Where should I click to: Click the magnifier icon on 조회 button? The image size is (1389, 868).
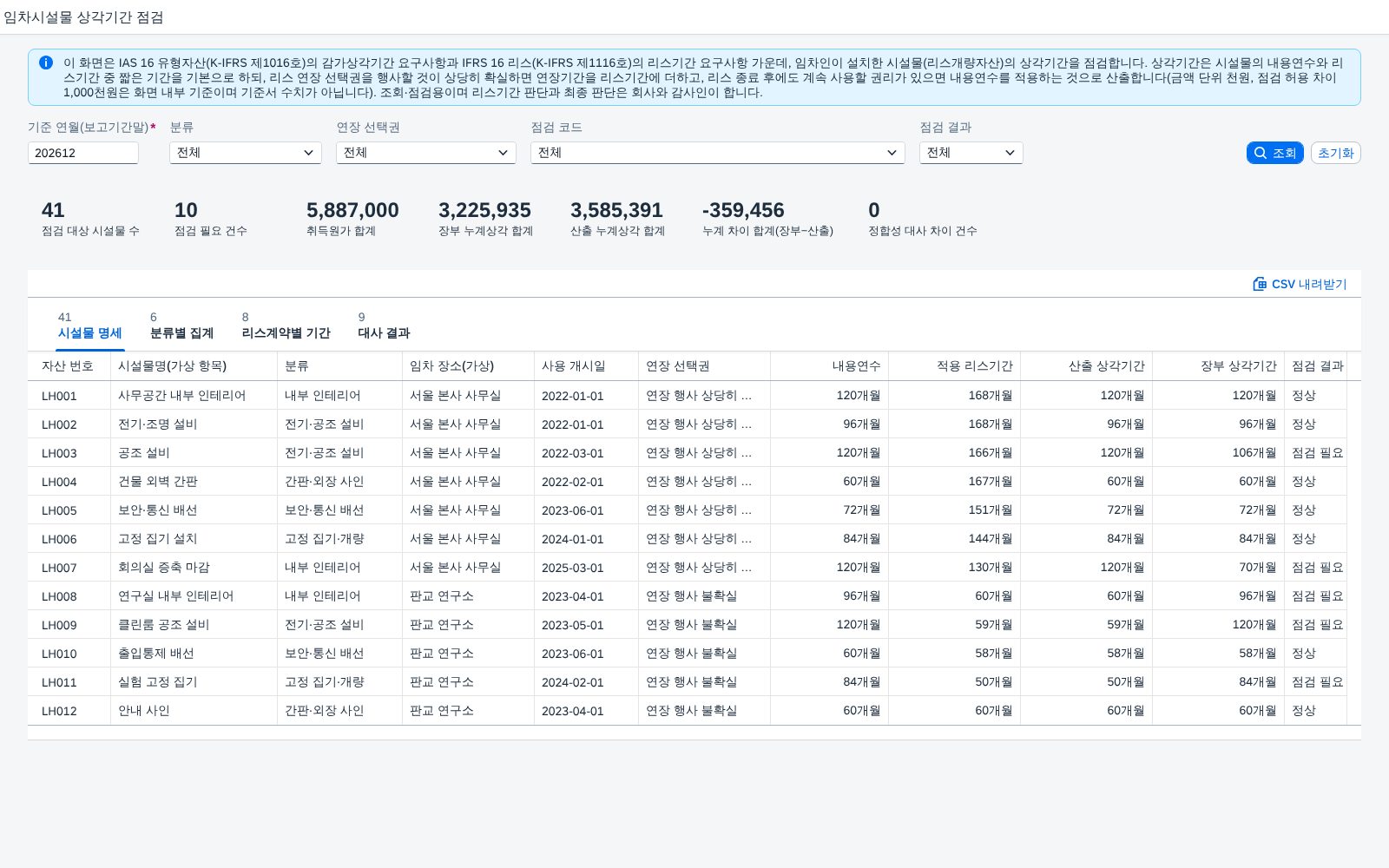pyautogui.click(x=1261, y=153)
